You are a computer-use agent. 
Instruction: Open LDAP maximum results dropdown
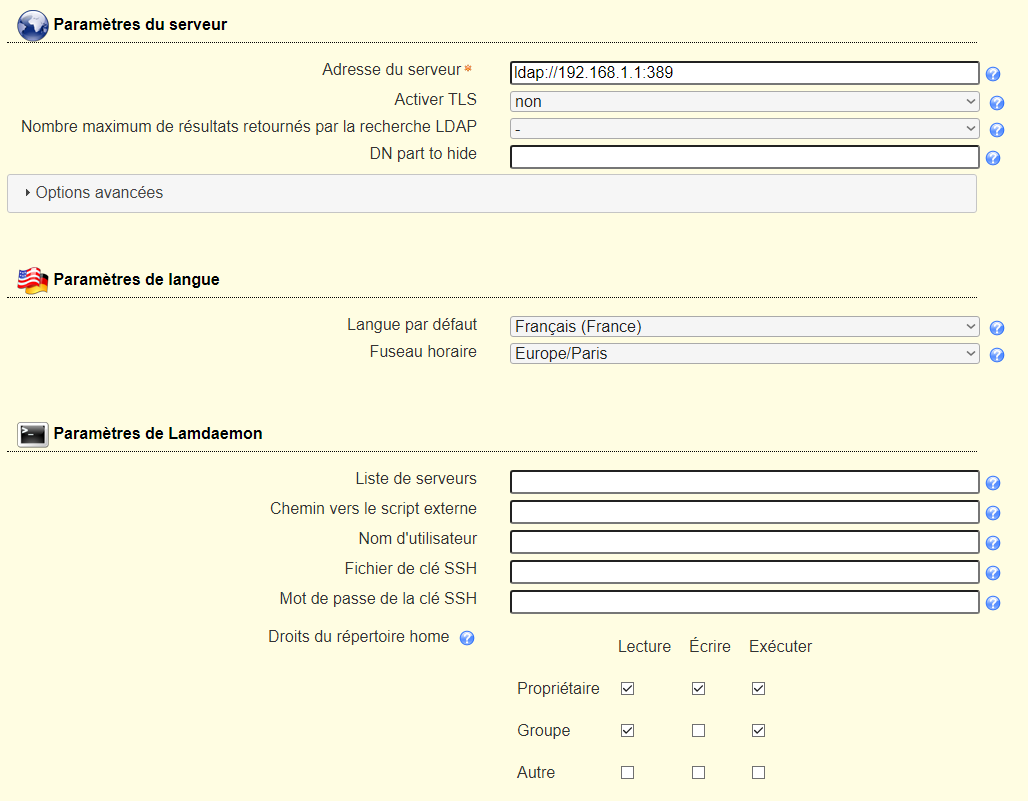[x=744, y=129]
